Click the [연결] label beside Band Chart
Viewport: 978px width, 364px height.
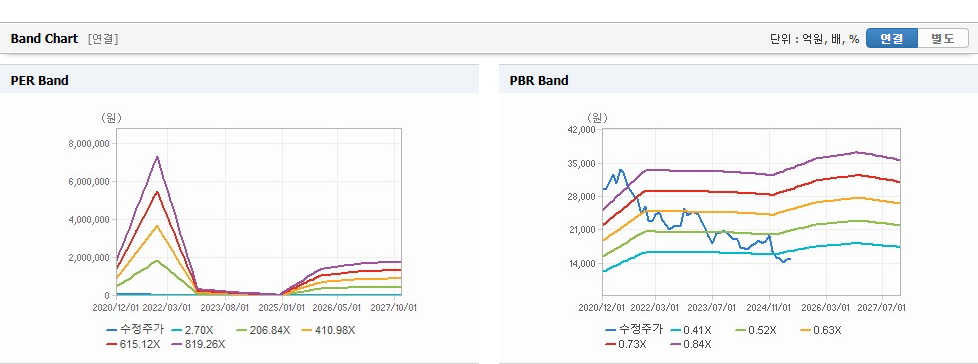click(x=103, y=39)
